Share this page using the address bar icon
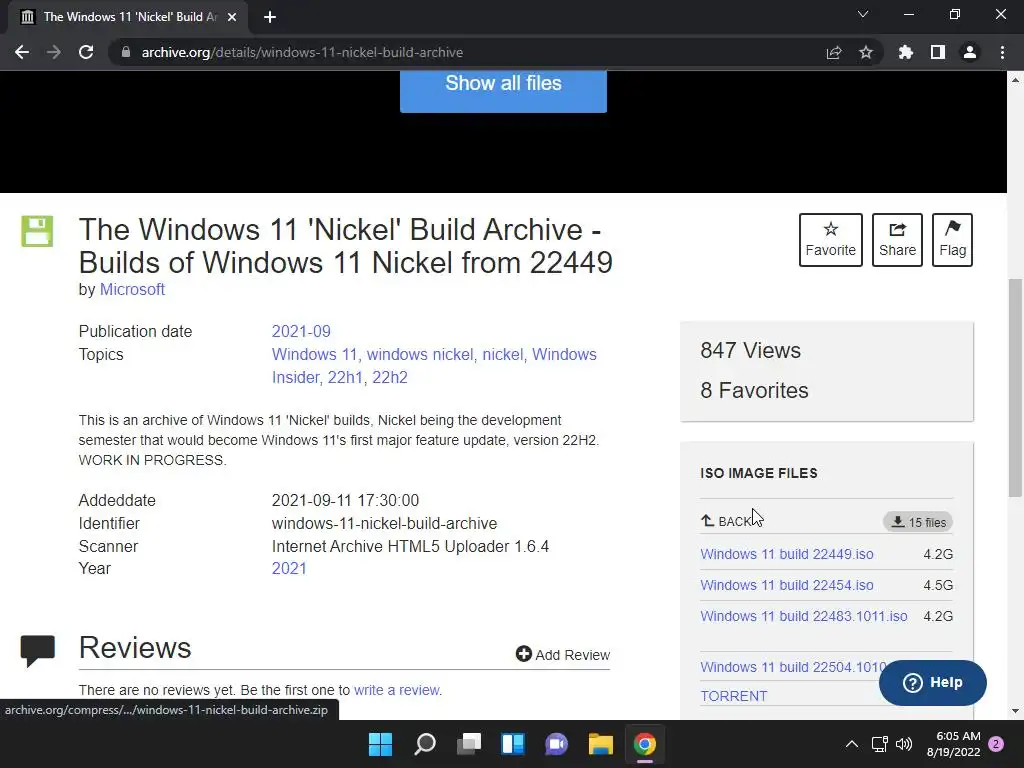1024x768 pixels. (833, 52)
